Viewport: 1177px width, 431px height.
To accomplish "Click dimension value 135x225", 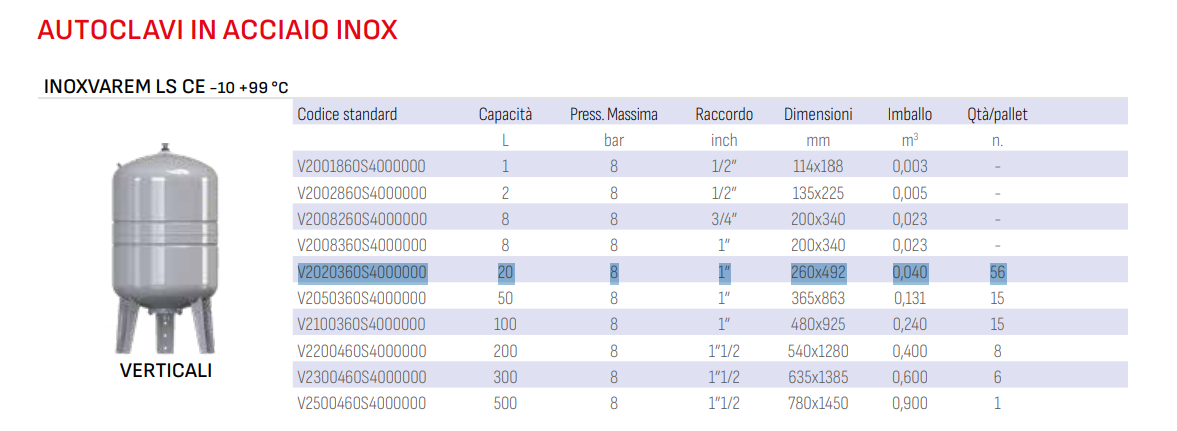I will point(818,193).
